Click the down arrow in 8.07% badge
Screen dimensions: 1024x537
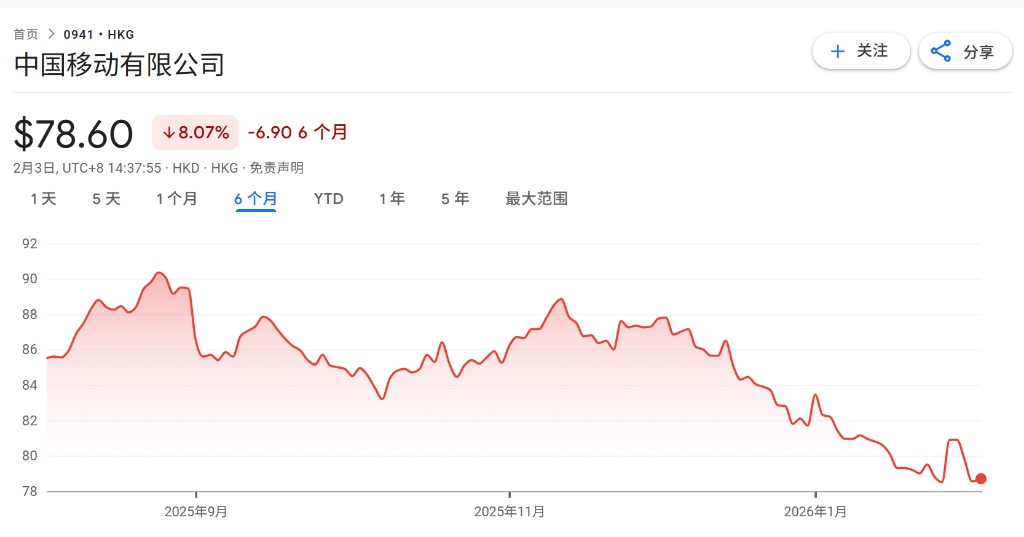168,132
